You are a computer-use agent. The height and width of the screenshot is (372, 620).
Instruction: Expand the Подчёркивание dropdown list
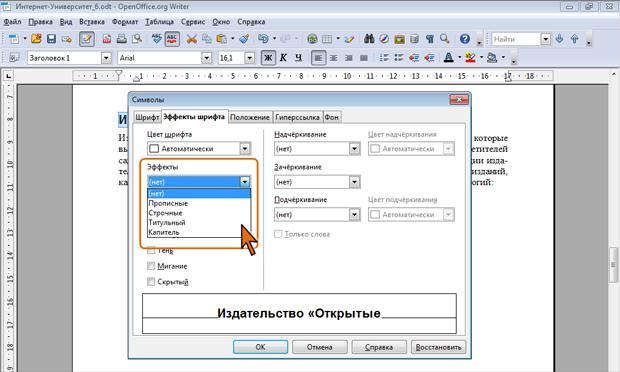tap(317, 215)
